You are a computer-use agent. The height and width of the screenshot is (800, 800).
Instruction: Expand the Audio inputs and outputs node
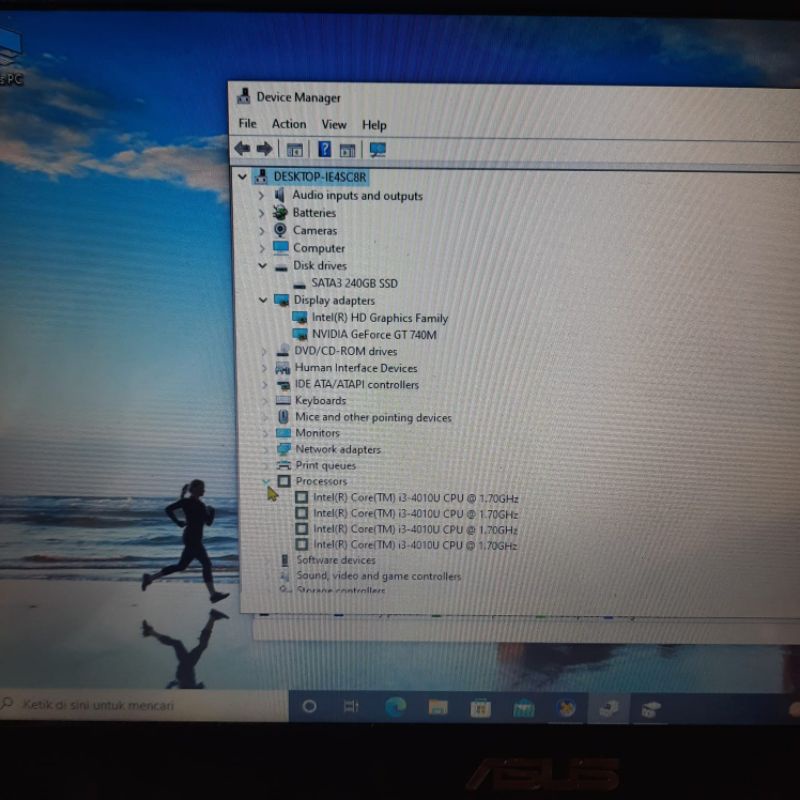tap(262, 196)
